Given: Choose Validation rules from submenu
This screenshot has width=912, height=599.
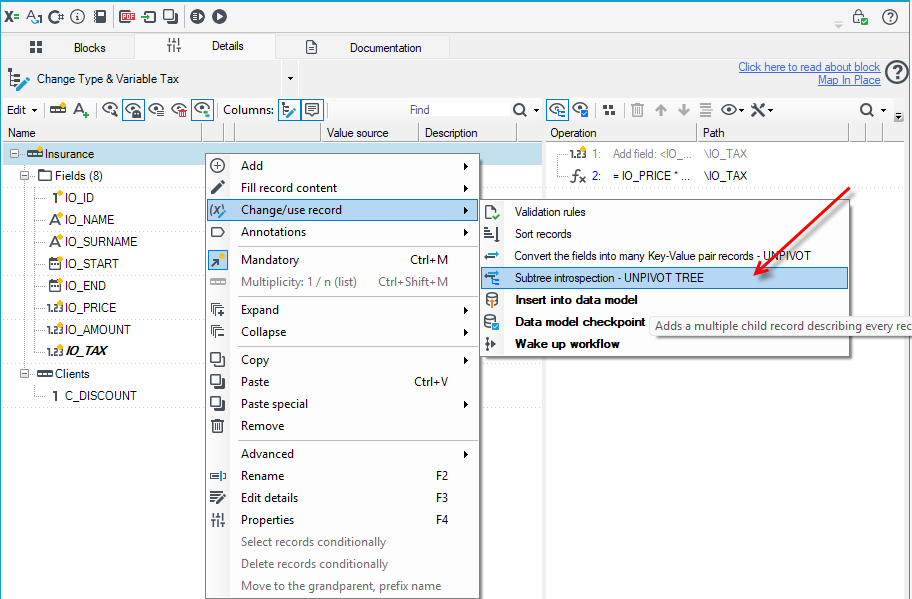Looking at the screenshot, I should [664, 212].
